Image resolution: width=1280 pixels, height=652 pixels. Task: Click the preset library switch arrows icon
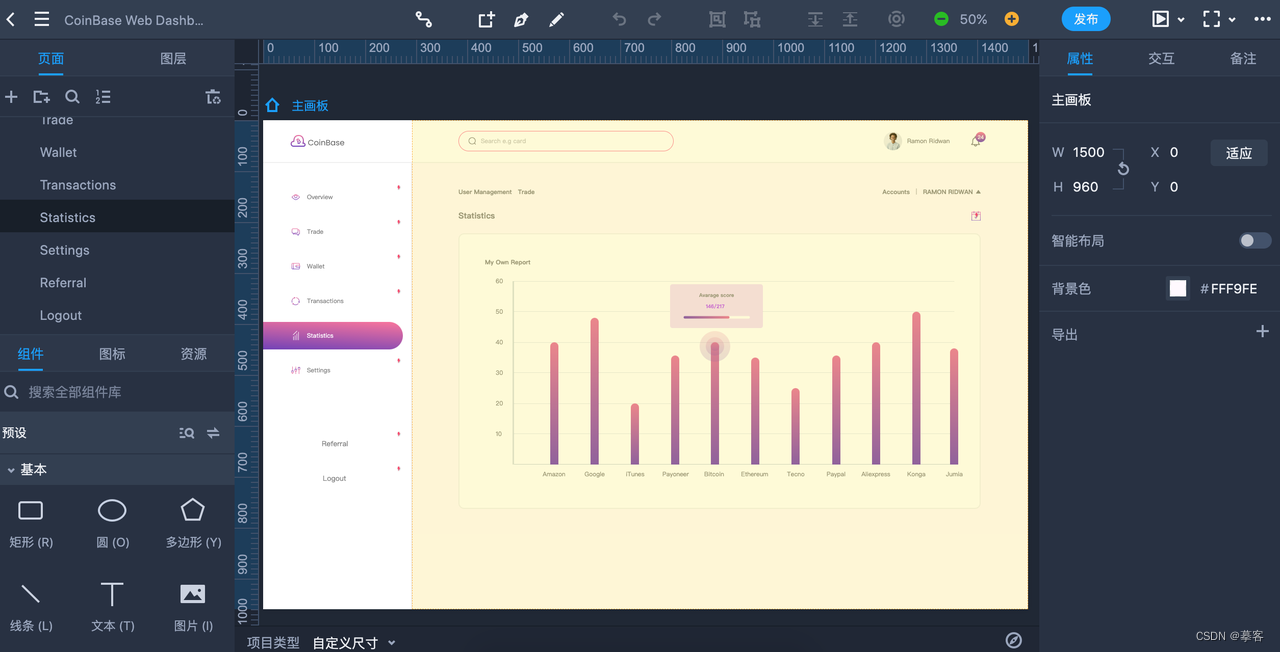point(213,433)
